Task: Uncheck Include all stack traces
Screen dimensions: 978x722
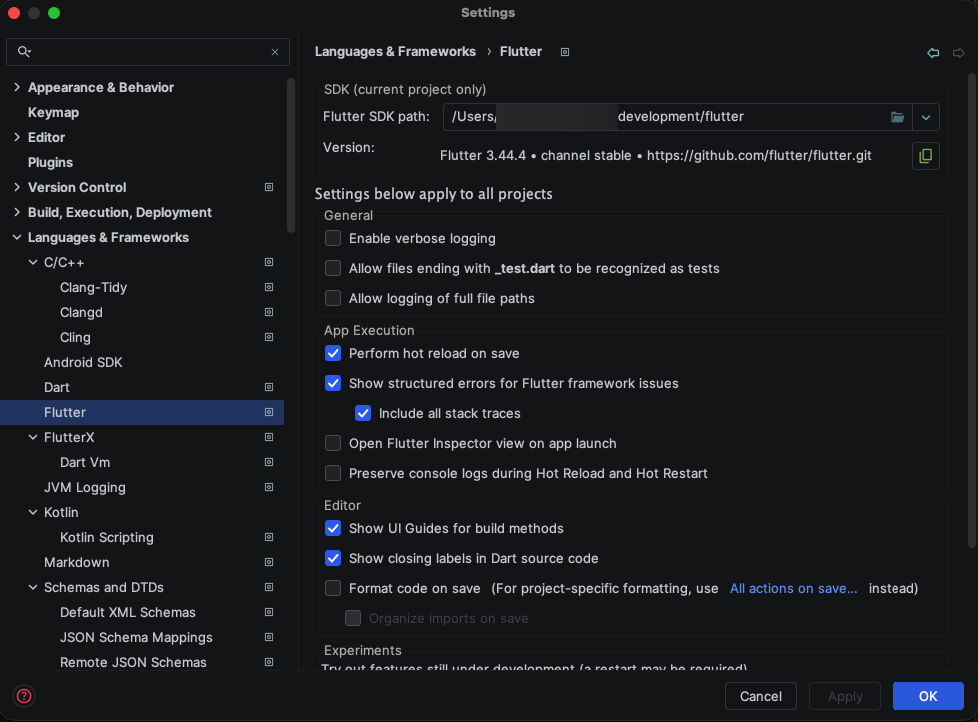Action: [363, 413]
